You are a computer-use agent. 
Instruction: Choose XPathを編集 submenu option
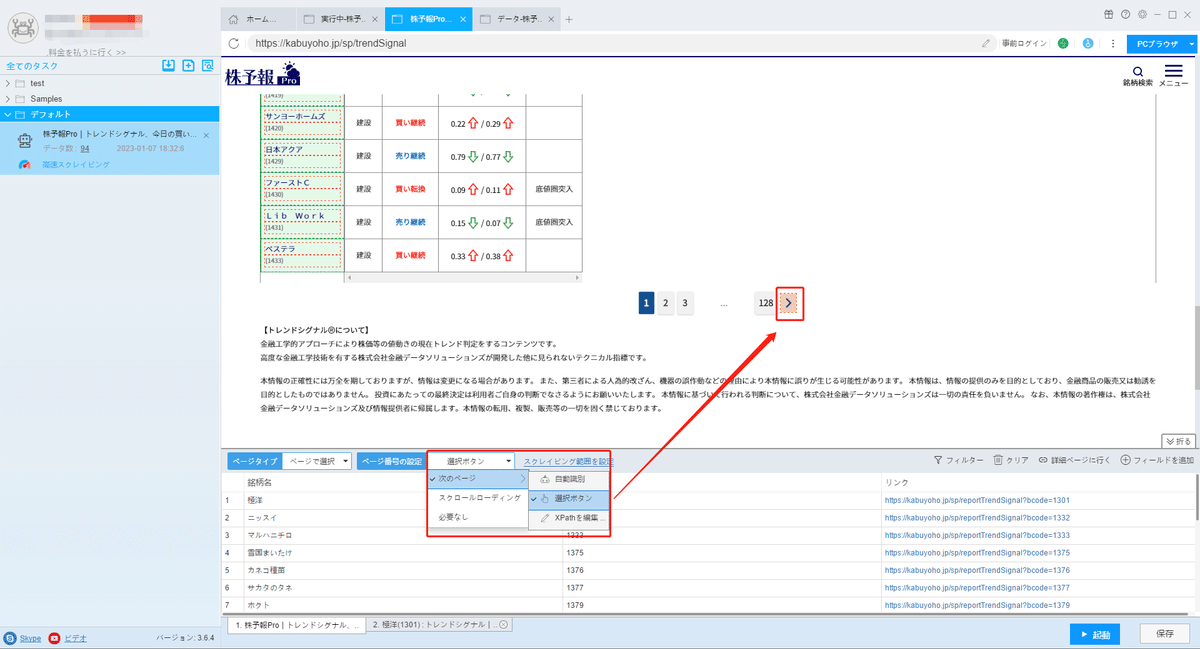(x=568, y=518)
